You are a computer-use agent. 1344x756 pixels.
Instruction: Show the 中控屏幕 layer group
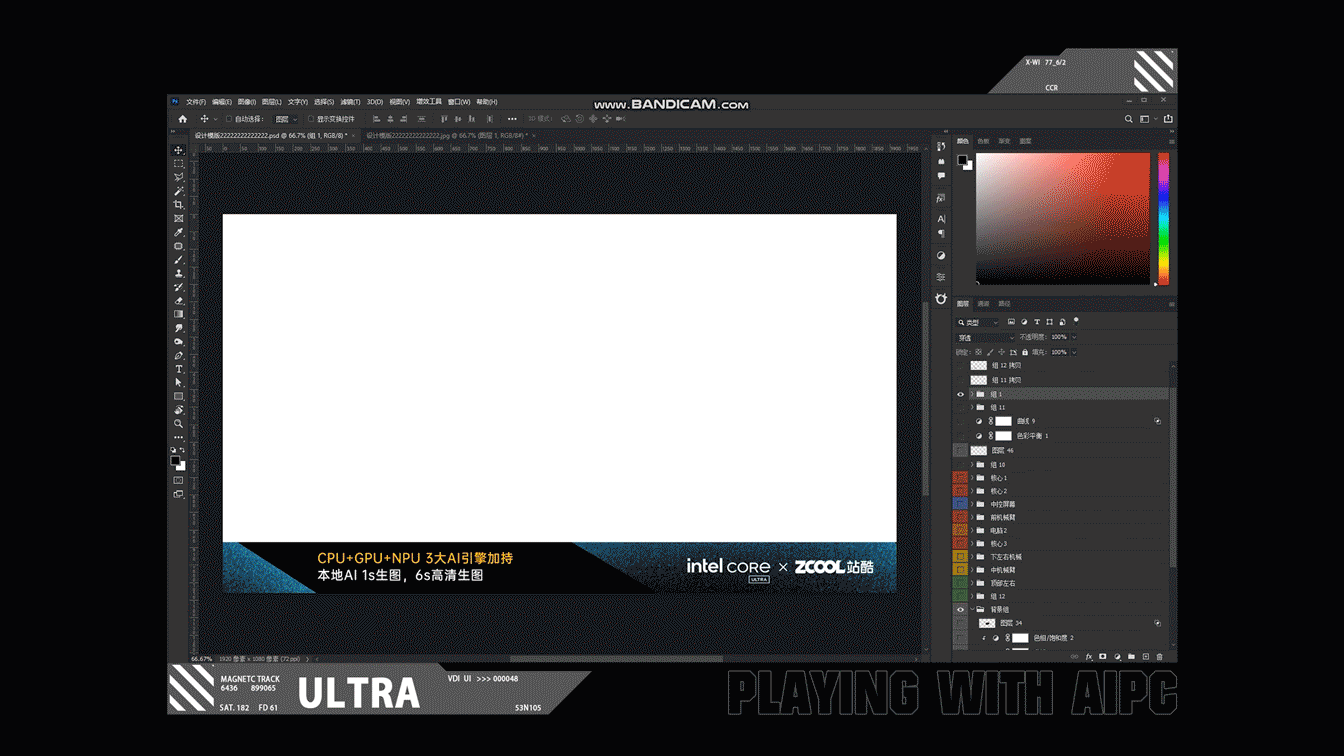[961, 504]
